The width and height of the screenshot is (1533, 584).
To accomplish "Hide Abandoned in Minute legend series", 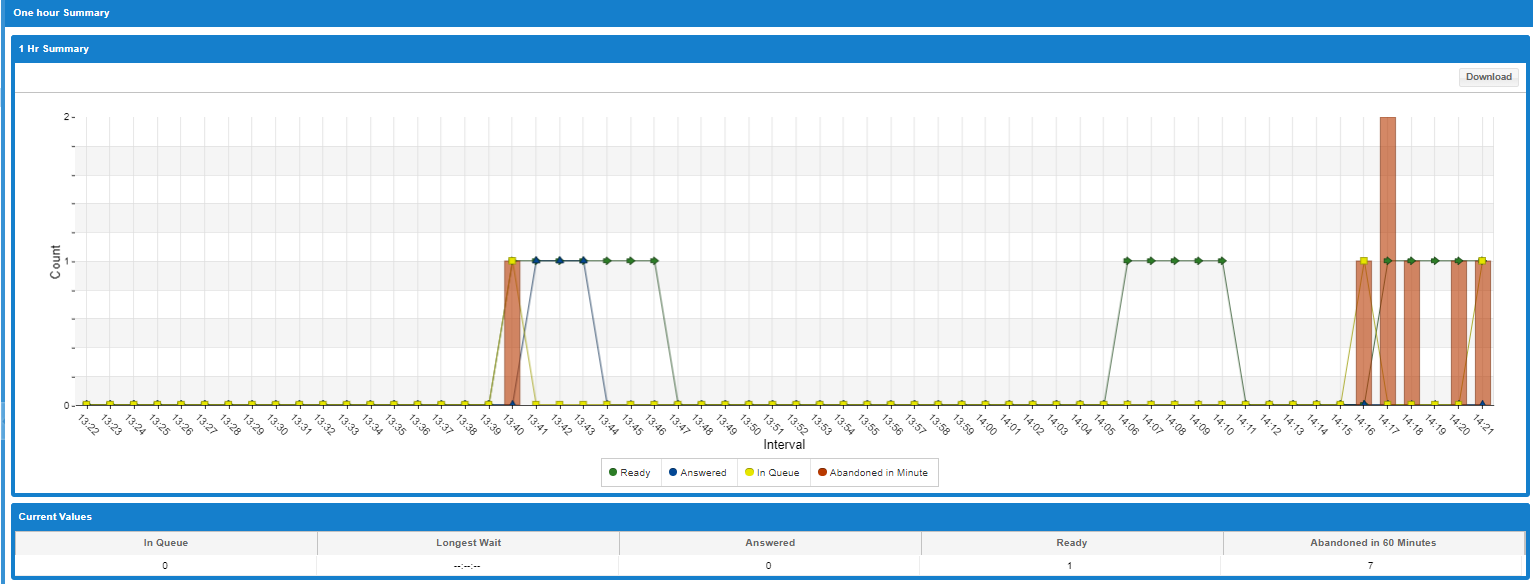I will point(873,472).
